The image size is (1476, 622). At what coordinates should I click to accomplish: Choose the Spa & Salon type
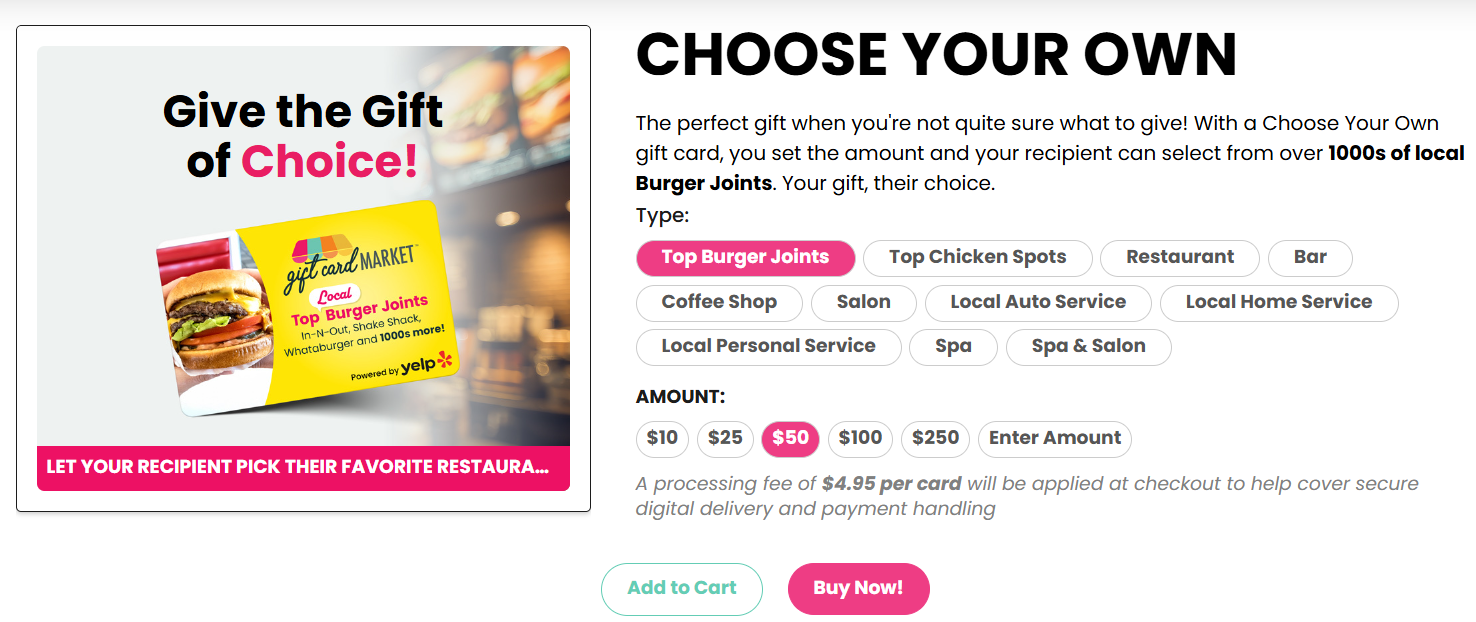click(x=1088, y=347)
